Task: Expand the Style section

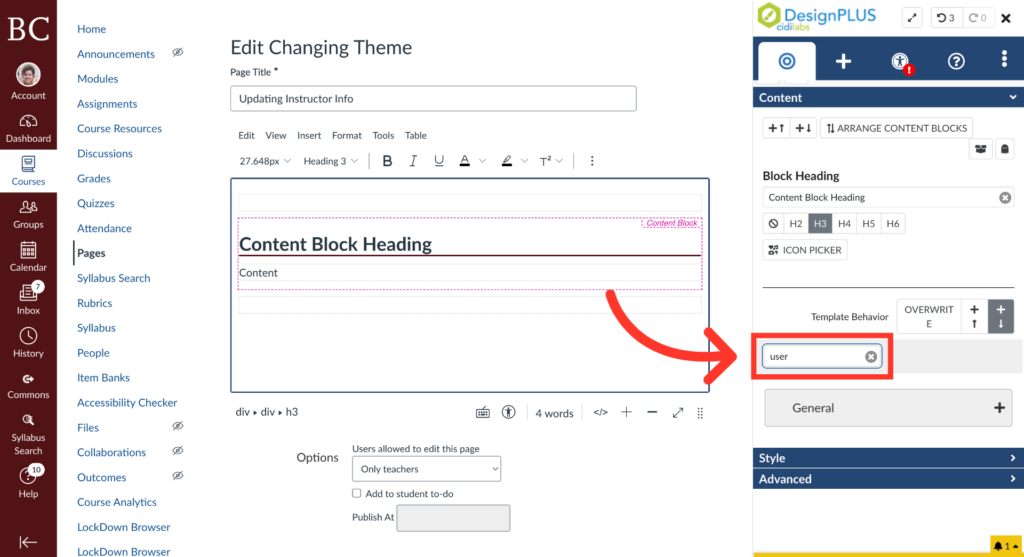Action: (x=888, y=458)
